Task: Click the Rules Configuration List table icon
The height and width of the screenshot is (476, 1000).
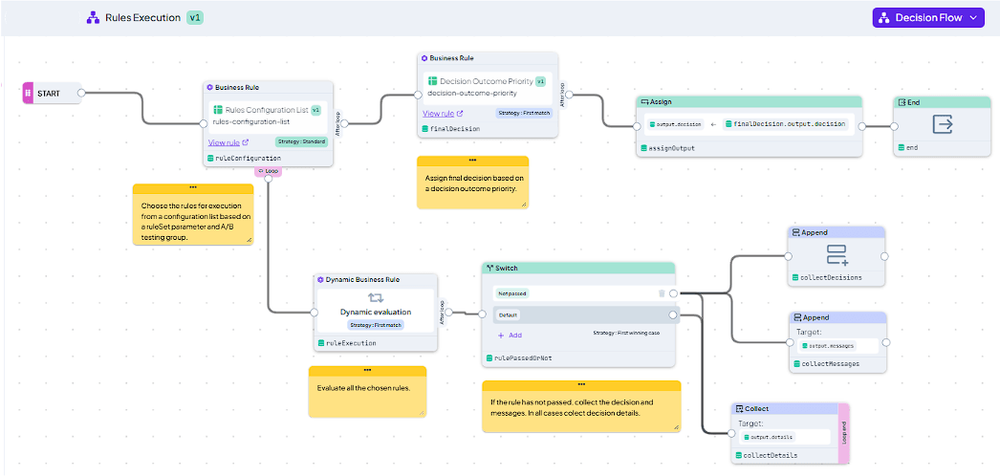Action: [x=217, y=110]
